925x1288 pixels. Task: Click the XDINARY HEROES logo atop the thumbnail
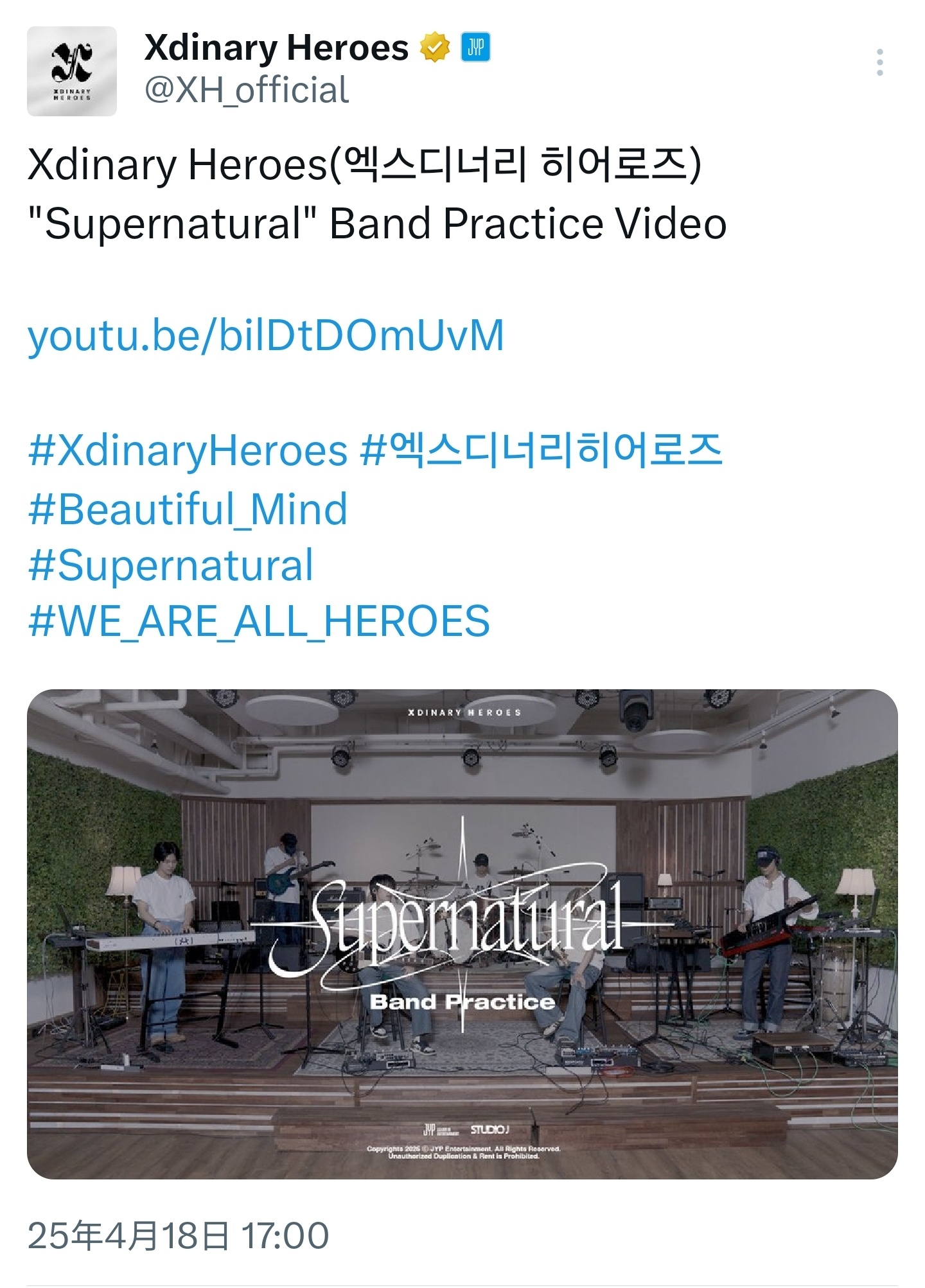(x=464, y=712)
